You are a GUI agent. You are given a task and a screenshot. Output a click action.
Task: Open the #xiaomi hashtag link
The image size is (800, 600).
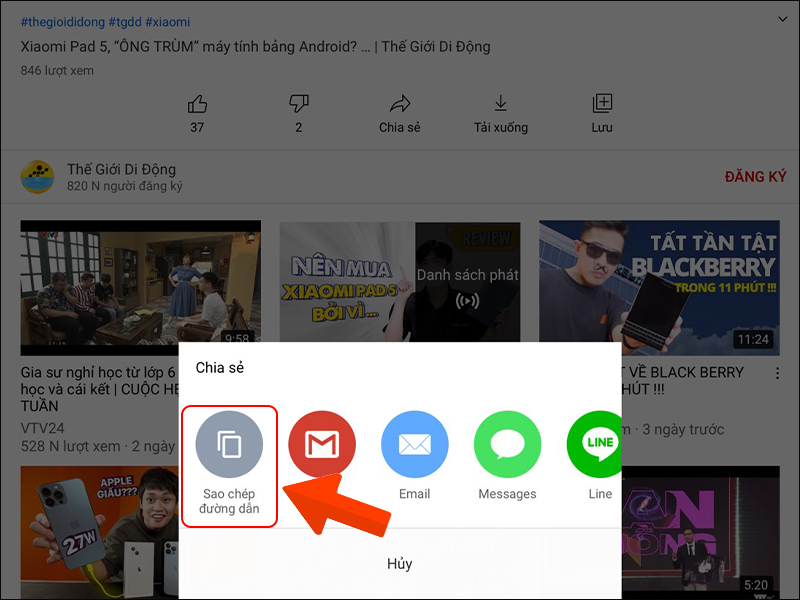[x=168, y=22]
